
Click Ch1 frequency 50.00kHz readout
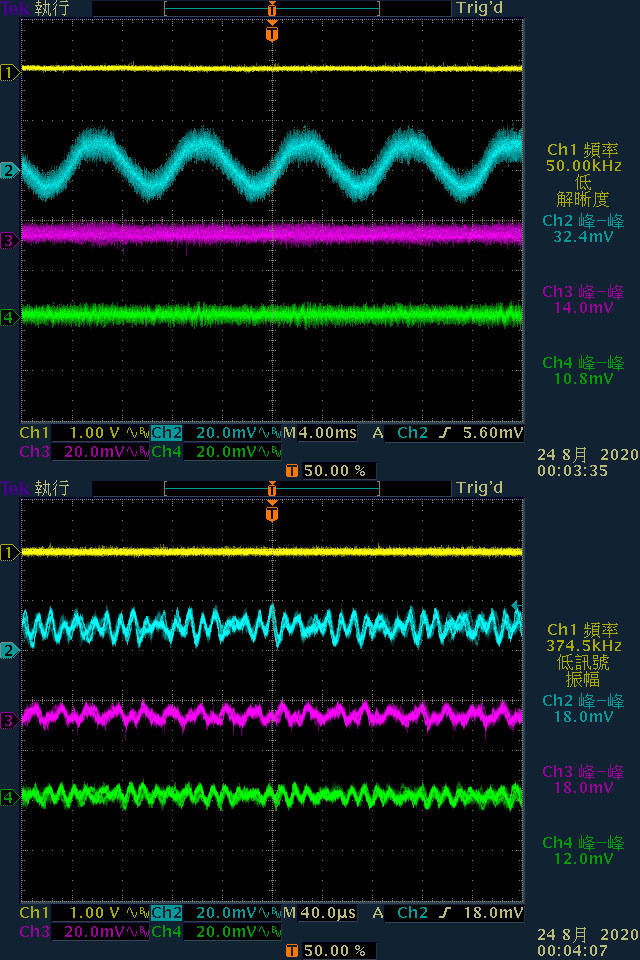583,158
